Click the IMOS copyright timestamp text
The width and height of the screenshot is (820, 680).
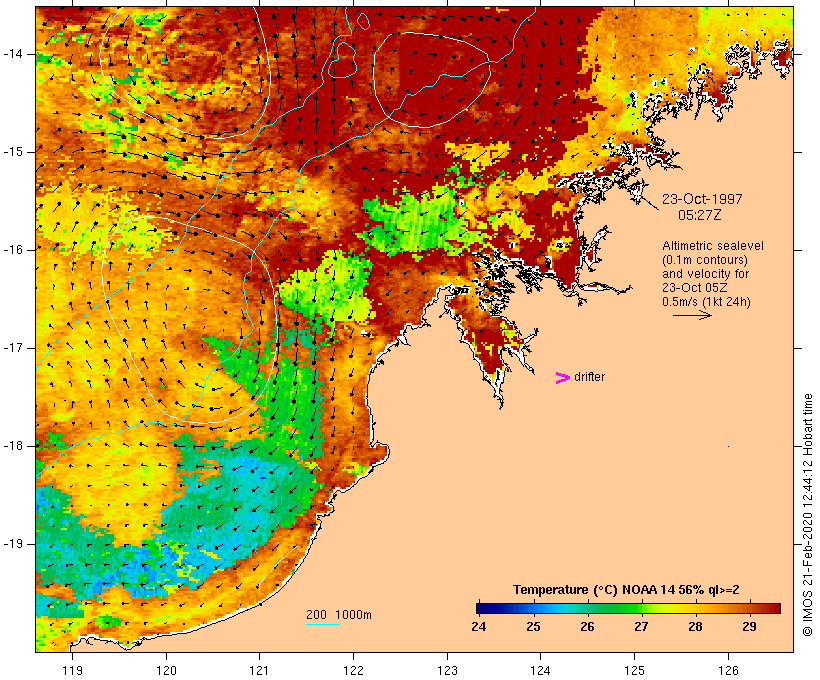[808, 515]
